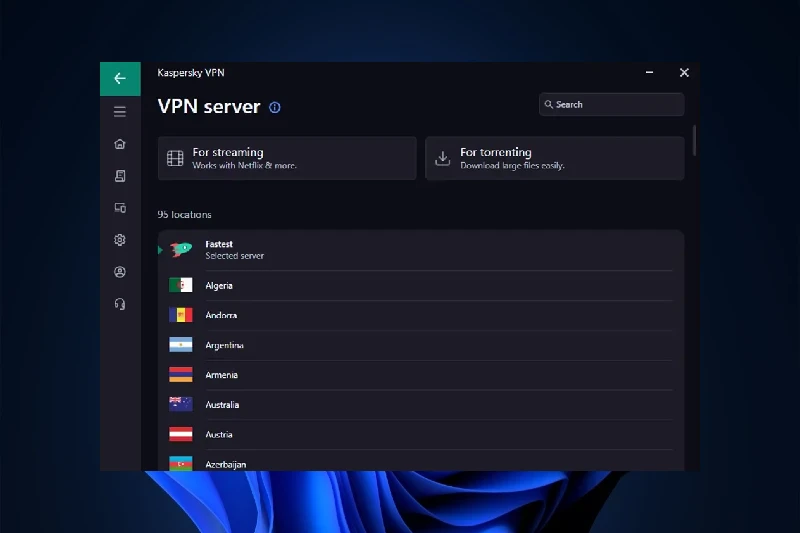Select Argentina from the server list
The width and height of the screenshot is (800, 533).
pyautogui.click(x=421, y=345)
